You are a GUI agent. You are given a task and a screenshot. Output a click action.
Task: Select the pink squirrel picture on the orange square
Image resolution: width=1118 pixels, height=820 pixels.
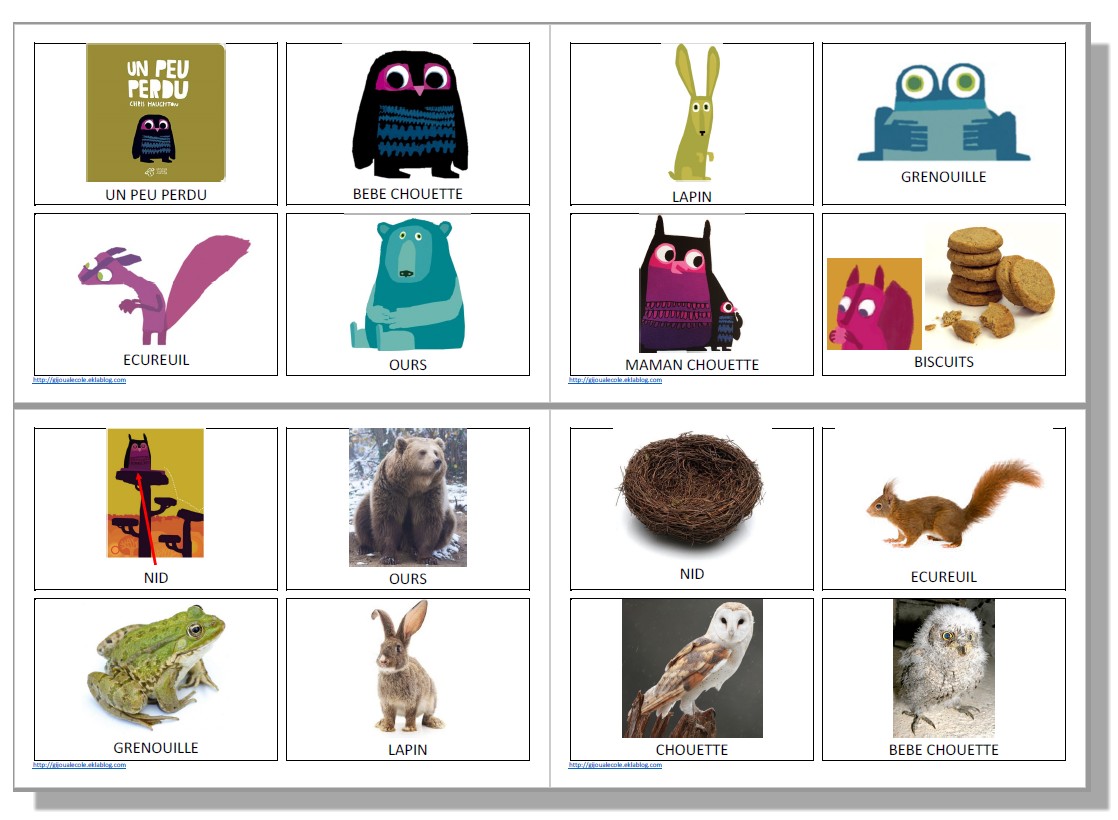pyautogui.click(x=874, y=304)
